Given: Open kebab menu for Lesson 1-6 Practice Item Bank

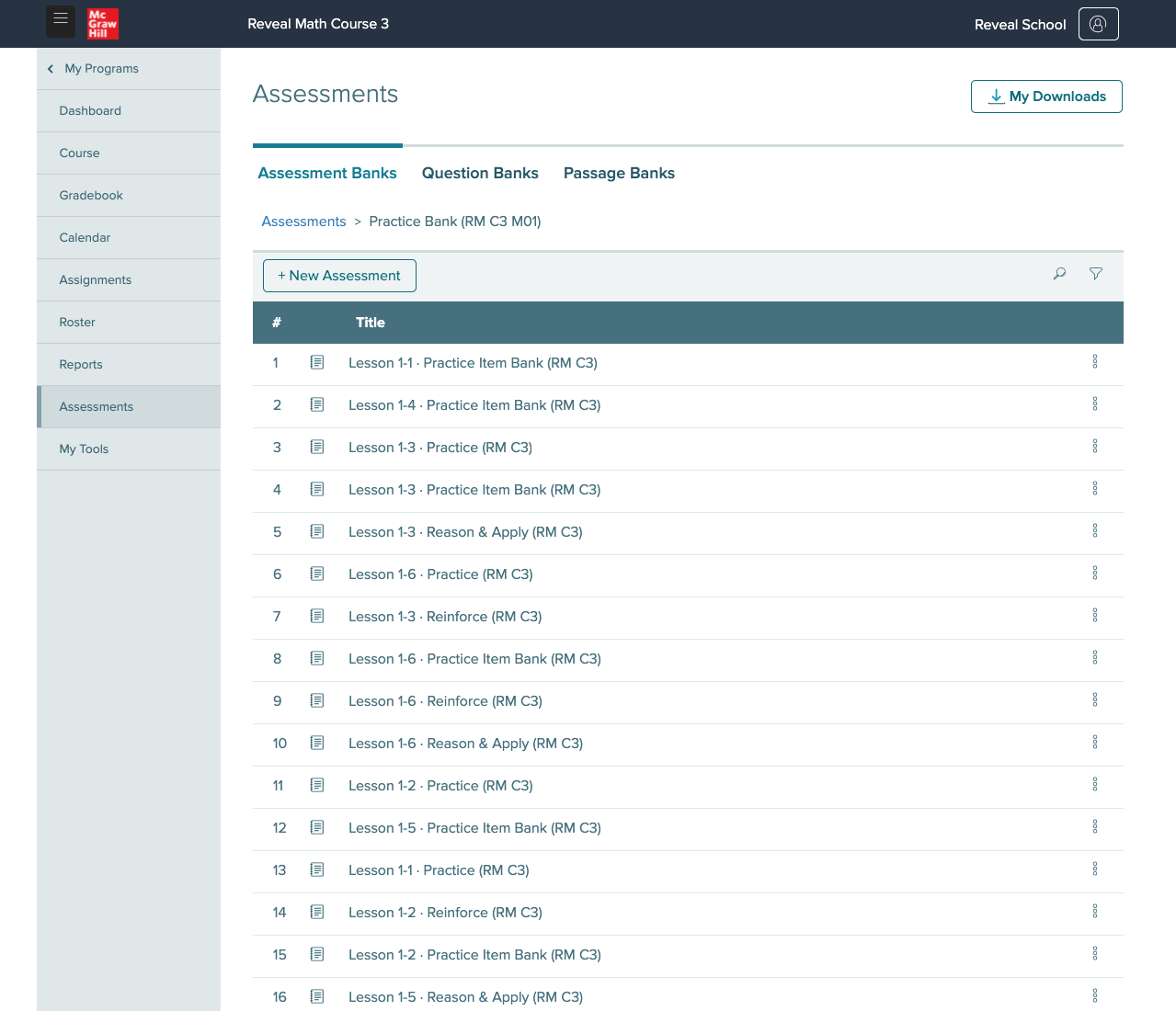Looking at the screenshot, I should pyautogui.click(x=1095, y=658).
